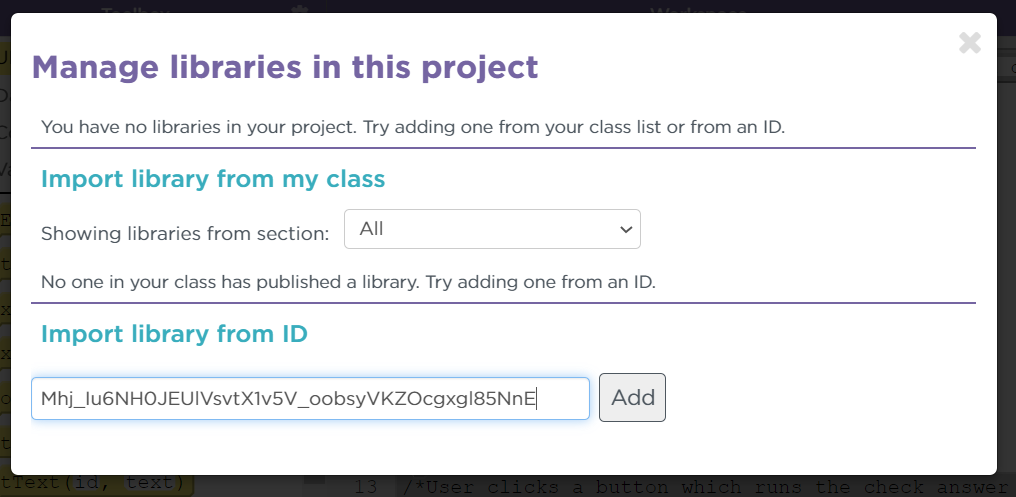Click end of the entered library ID text
Viewport: 1016px width, 497px height.
point(537,399)
